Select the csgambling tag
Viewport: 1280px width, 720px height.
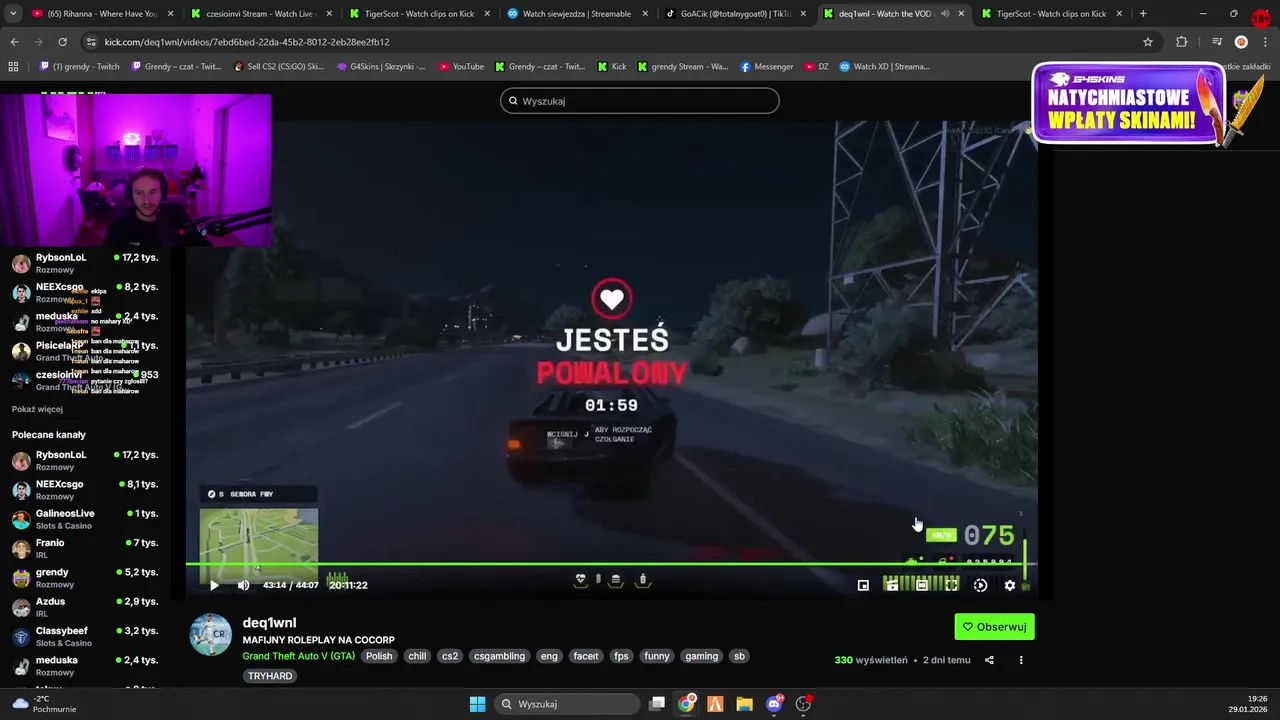[x=499, y=656]
